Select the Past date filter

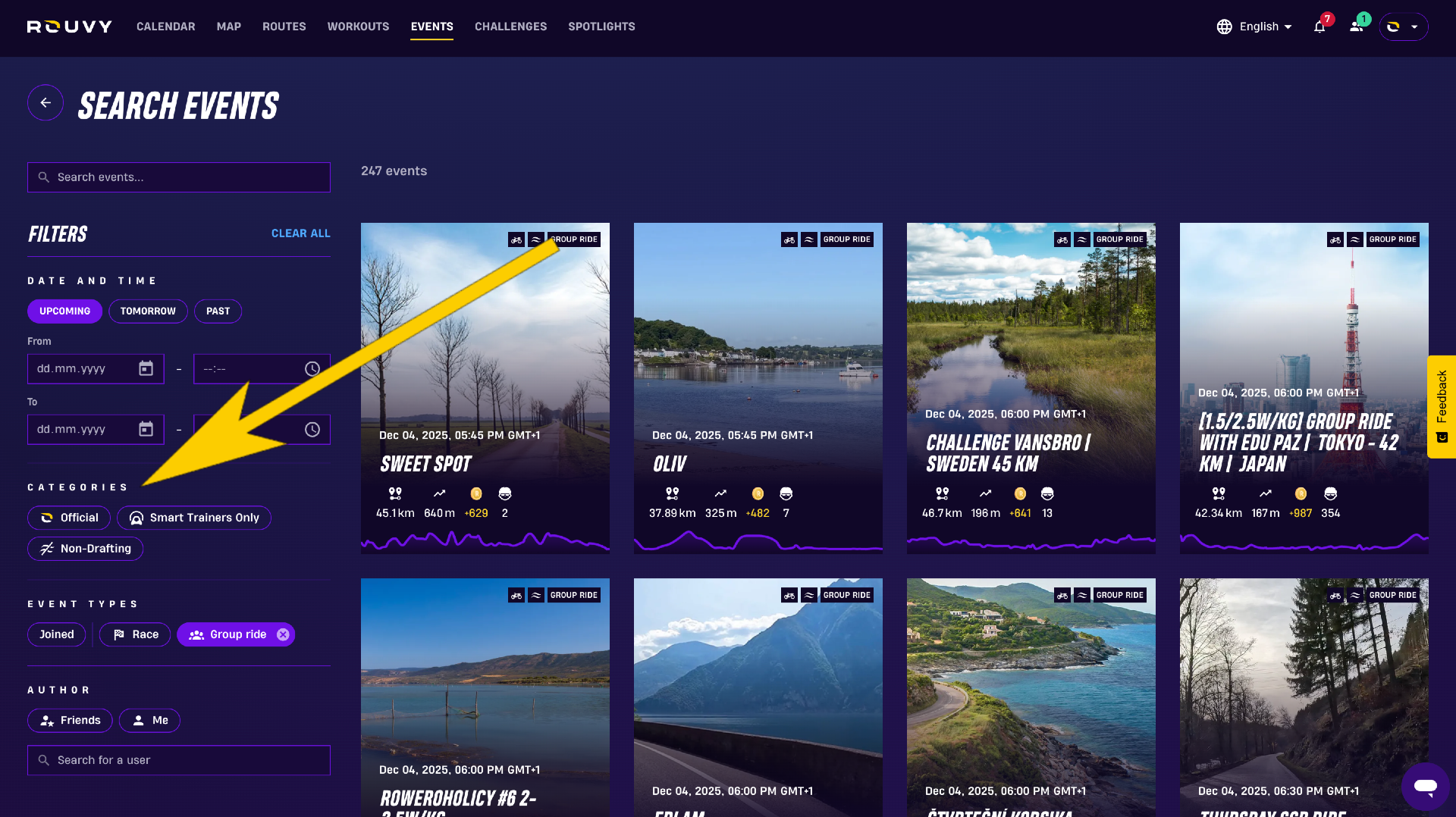coord(218,311)
